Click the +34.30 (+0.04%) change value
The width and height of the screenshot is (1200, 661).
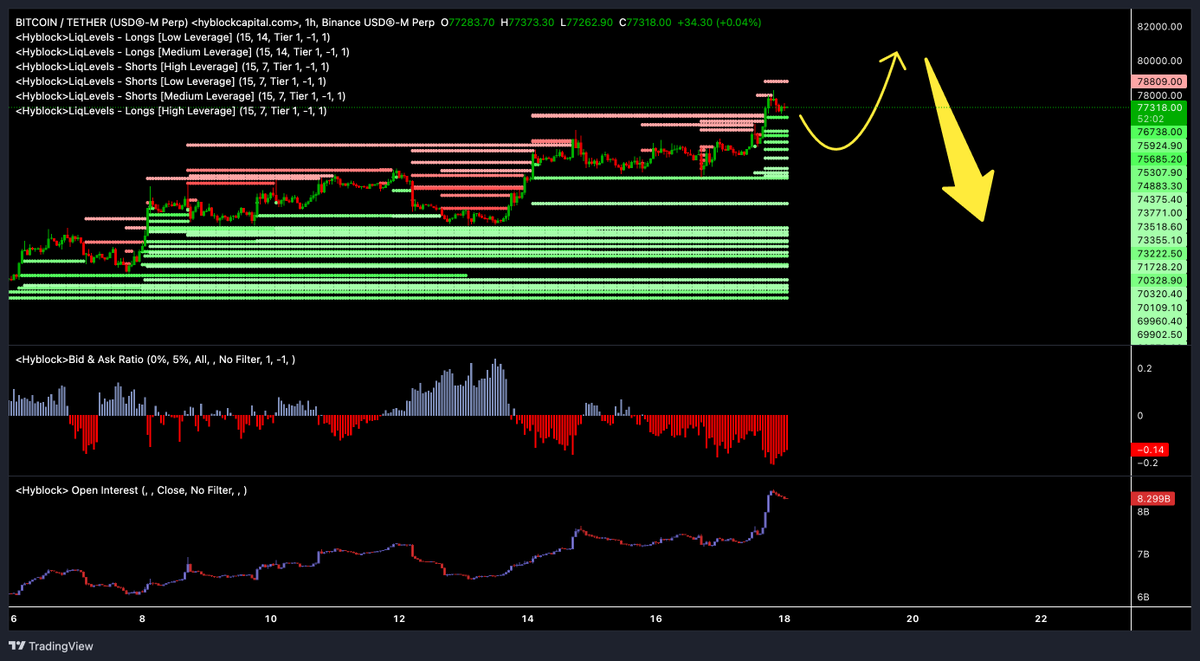(720, 20)
